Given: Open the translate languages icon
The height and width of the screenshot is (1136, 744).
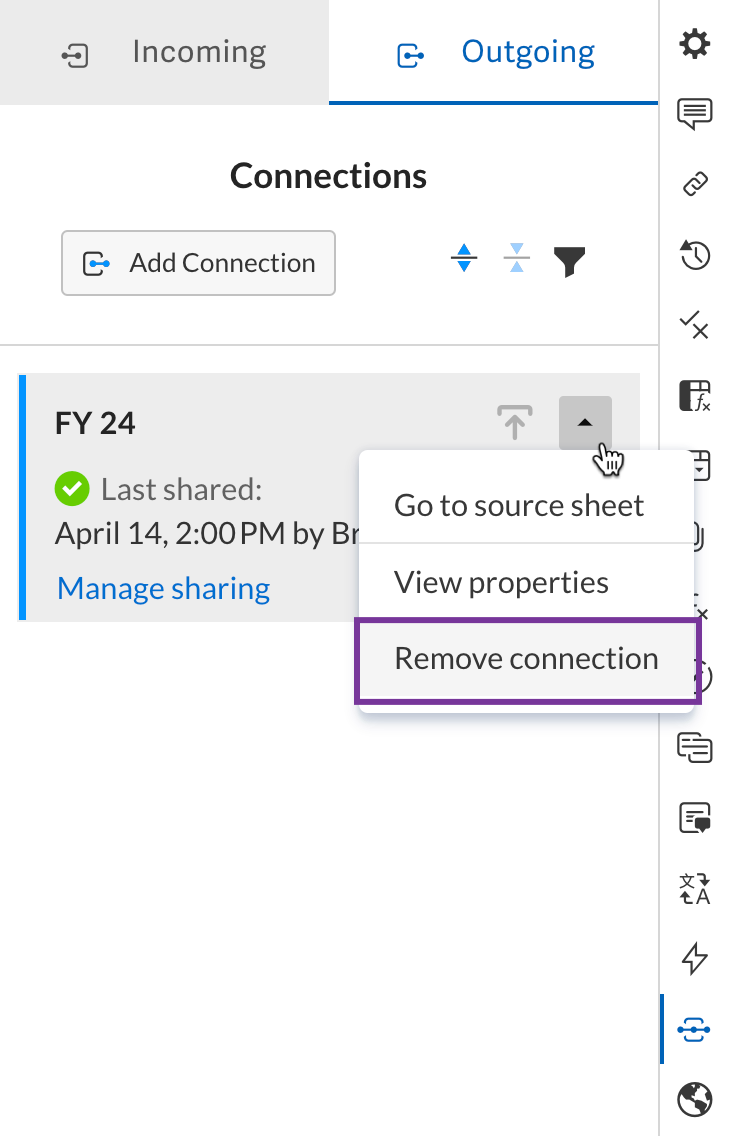Looking at the screenshot, I should tap(694, 888).
